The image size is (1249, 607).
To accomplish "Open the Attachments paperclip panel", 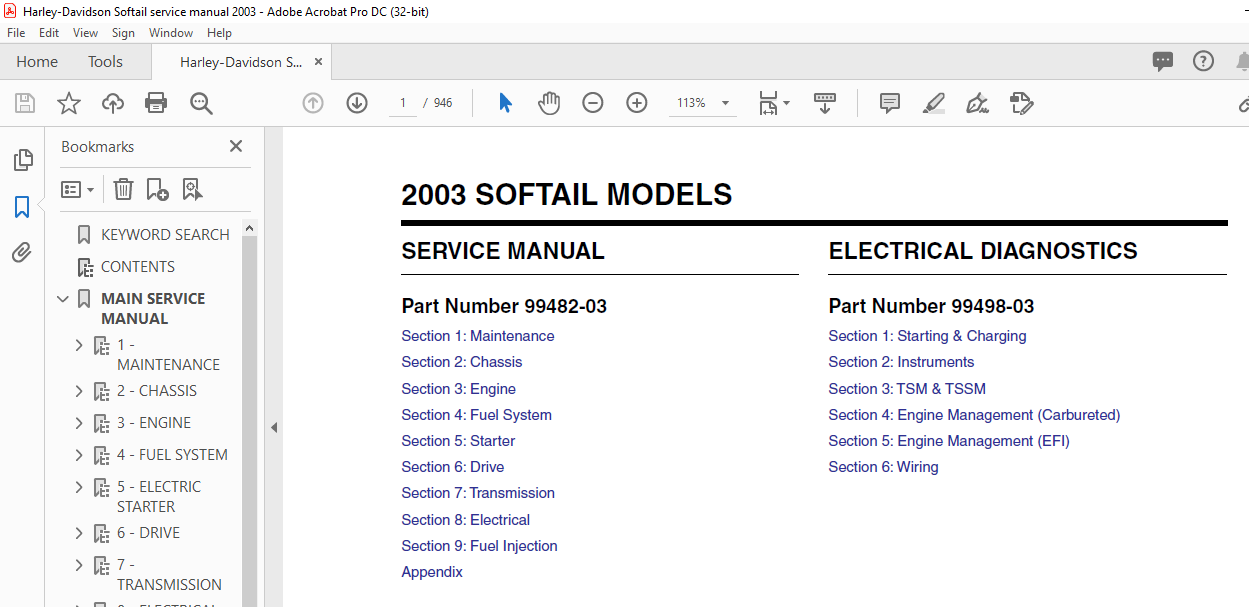I will coord(22,253).
